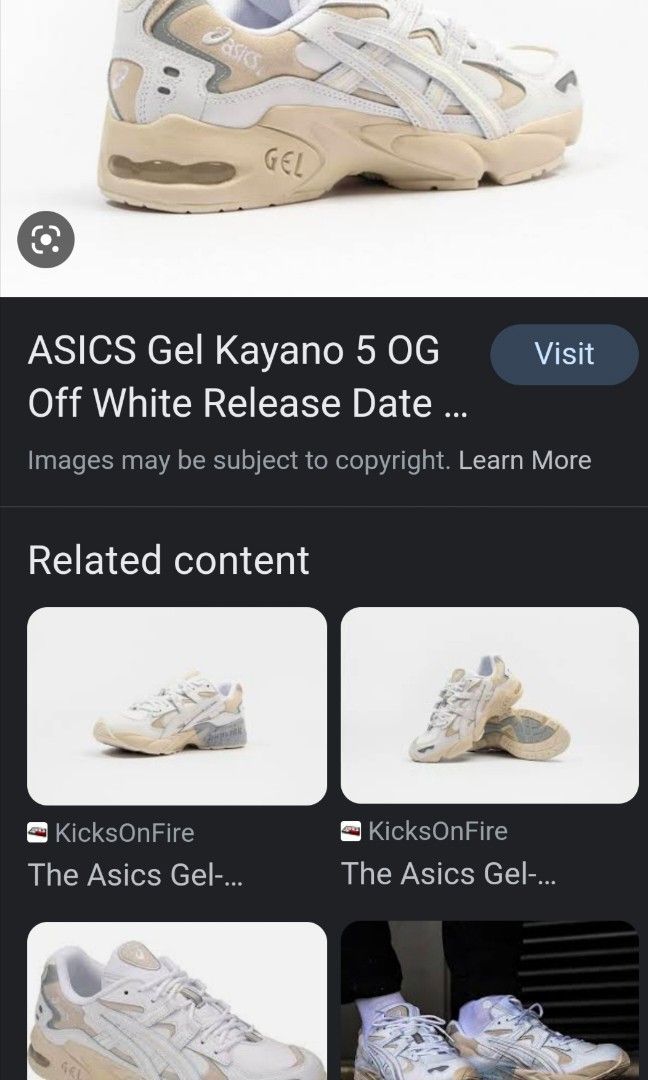Open the Learn More copyright link
Viewport: 648px width, 1080px height.
[x=524, y=460]
